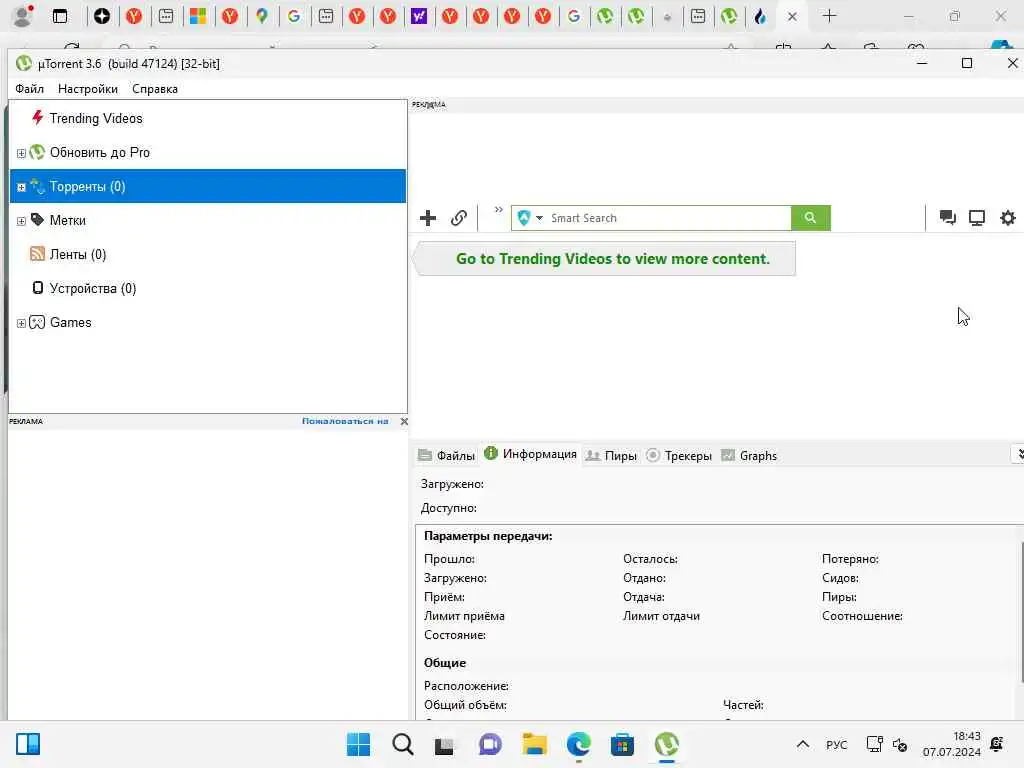
Task: Add torrent from URL link icon
Action: (x=459, y=218)
